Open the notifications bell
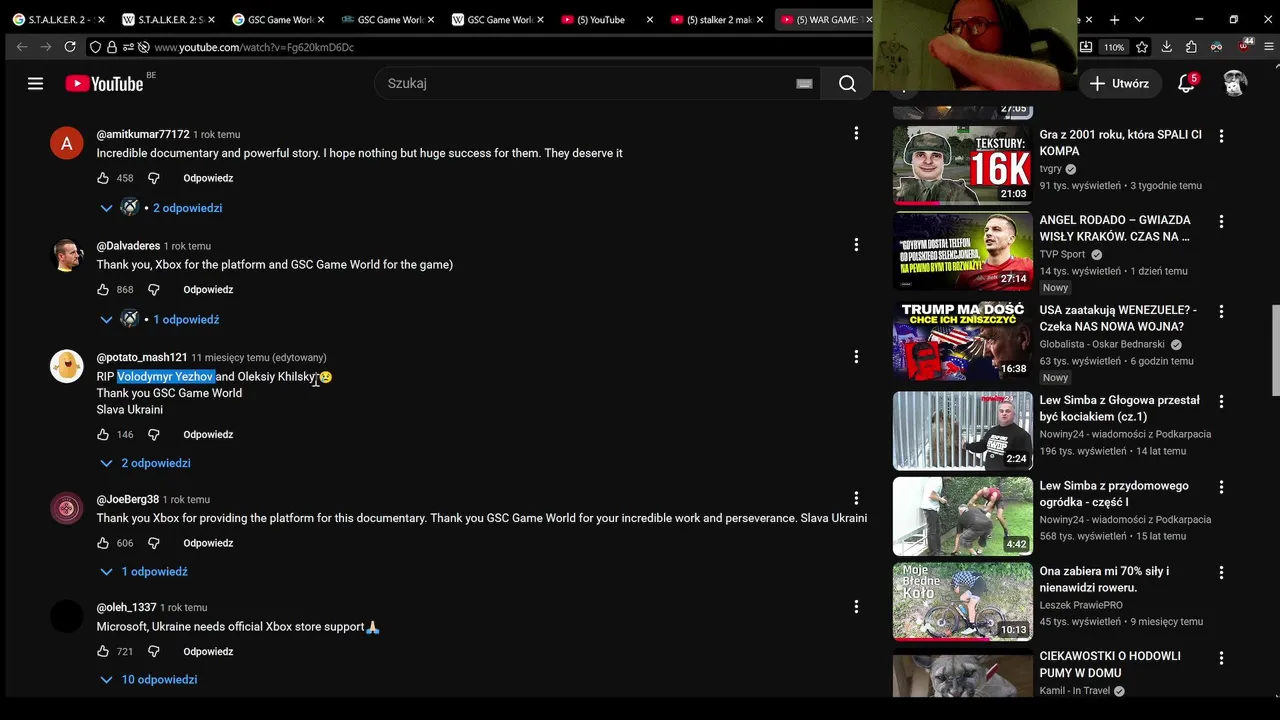This screenshot has width=1280, height=720. [x=1187, y=84]
